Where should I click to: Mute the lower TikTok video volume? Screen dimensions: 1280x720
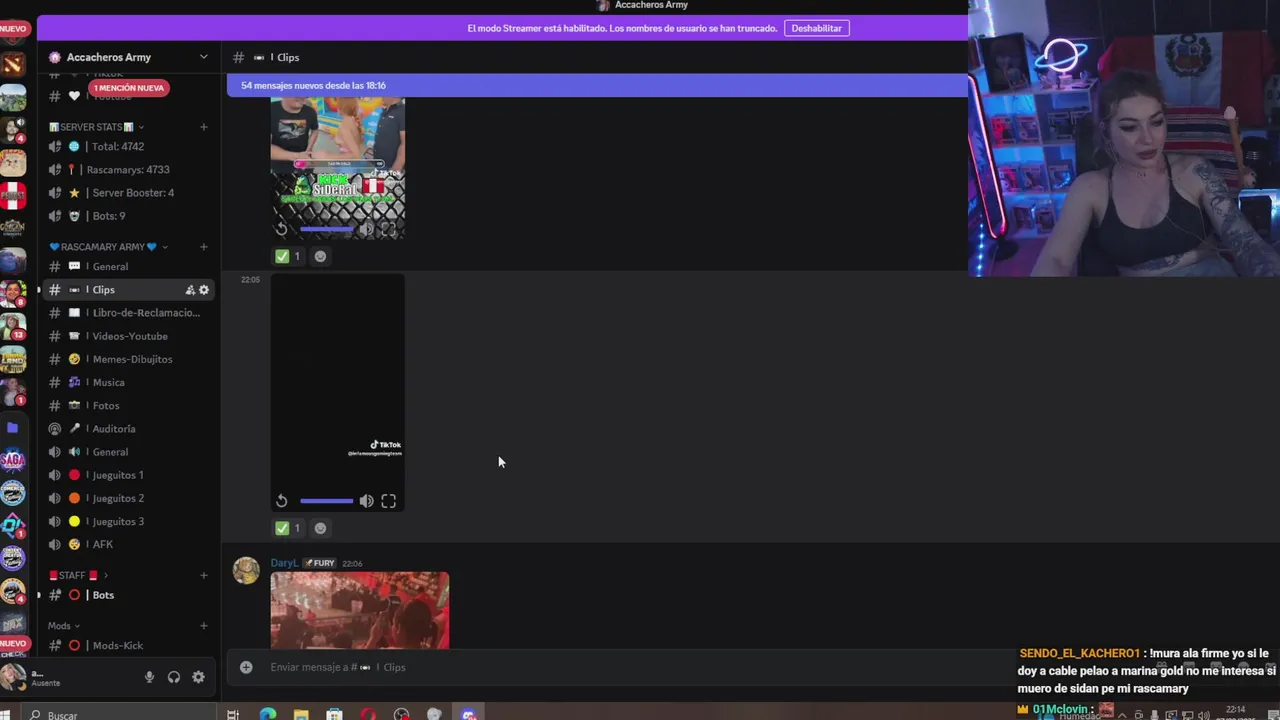(367, 501)
